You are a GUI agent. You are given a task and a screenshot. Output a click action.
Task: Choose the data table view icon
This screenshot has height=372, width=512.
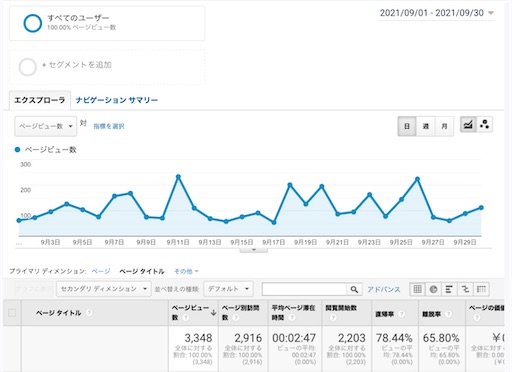pyautogui.click(x=417, y=289)
